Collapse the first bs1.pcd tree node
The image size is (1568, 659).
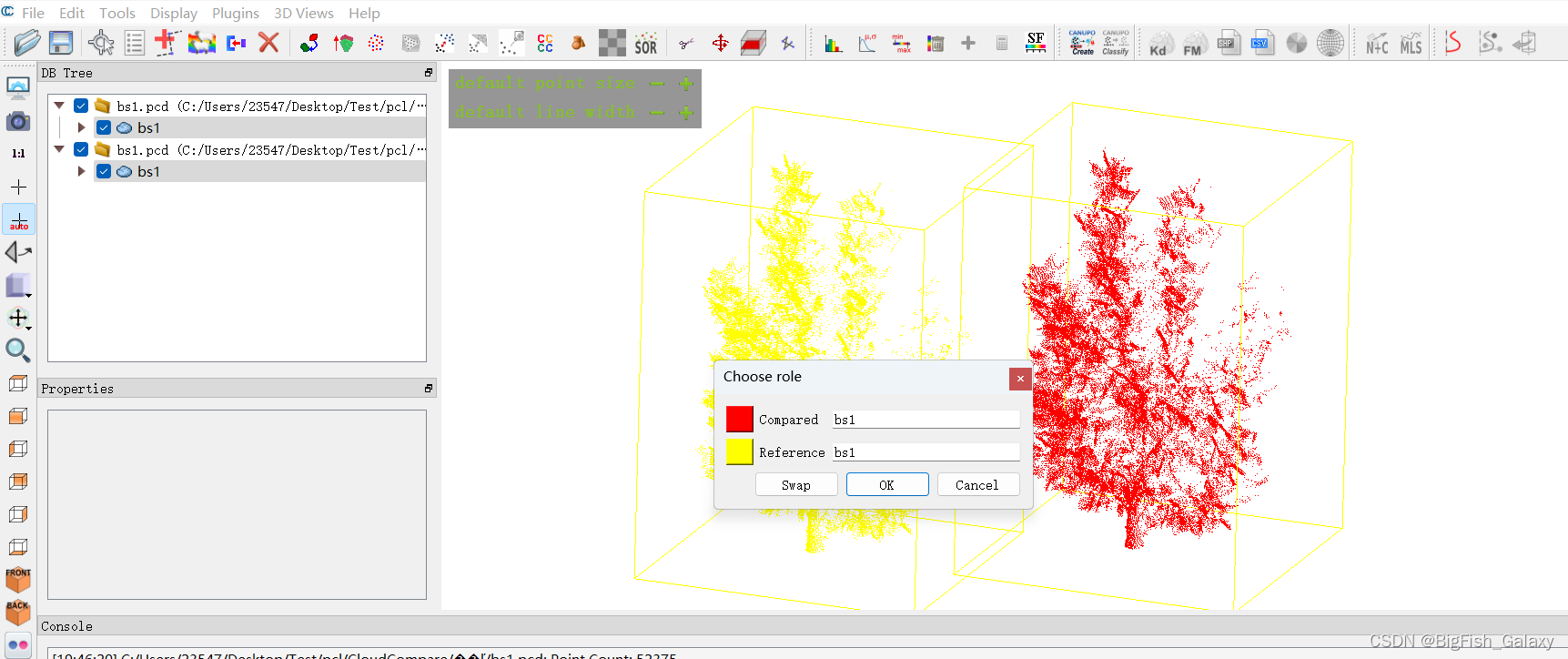tap(59, 106)
